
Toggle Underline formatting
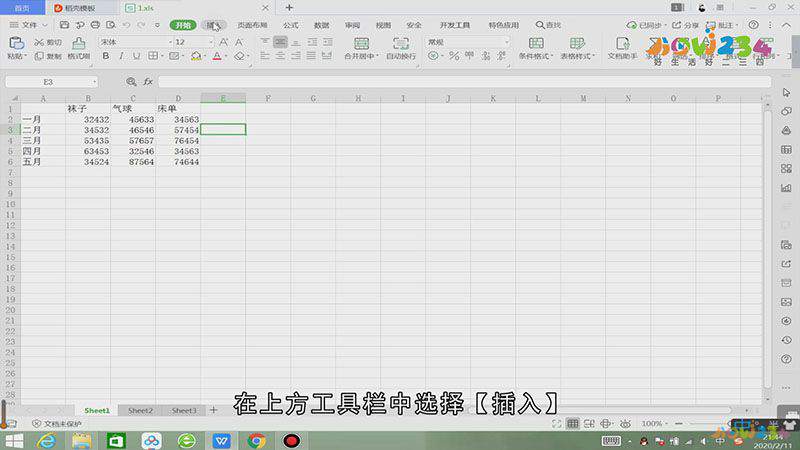136,56
